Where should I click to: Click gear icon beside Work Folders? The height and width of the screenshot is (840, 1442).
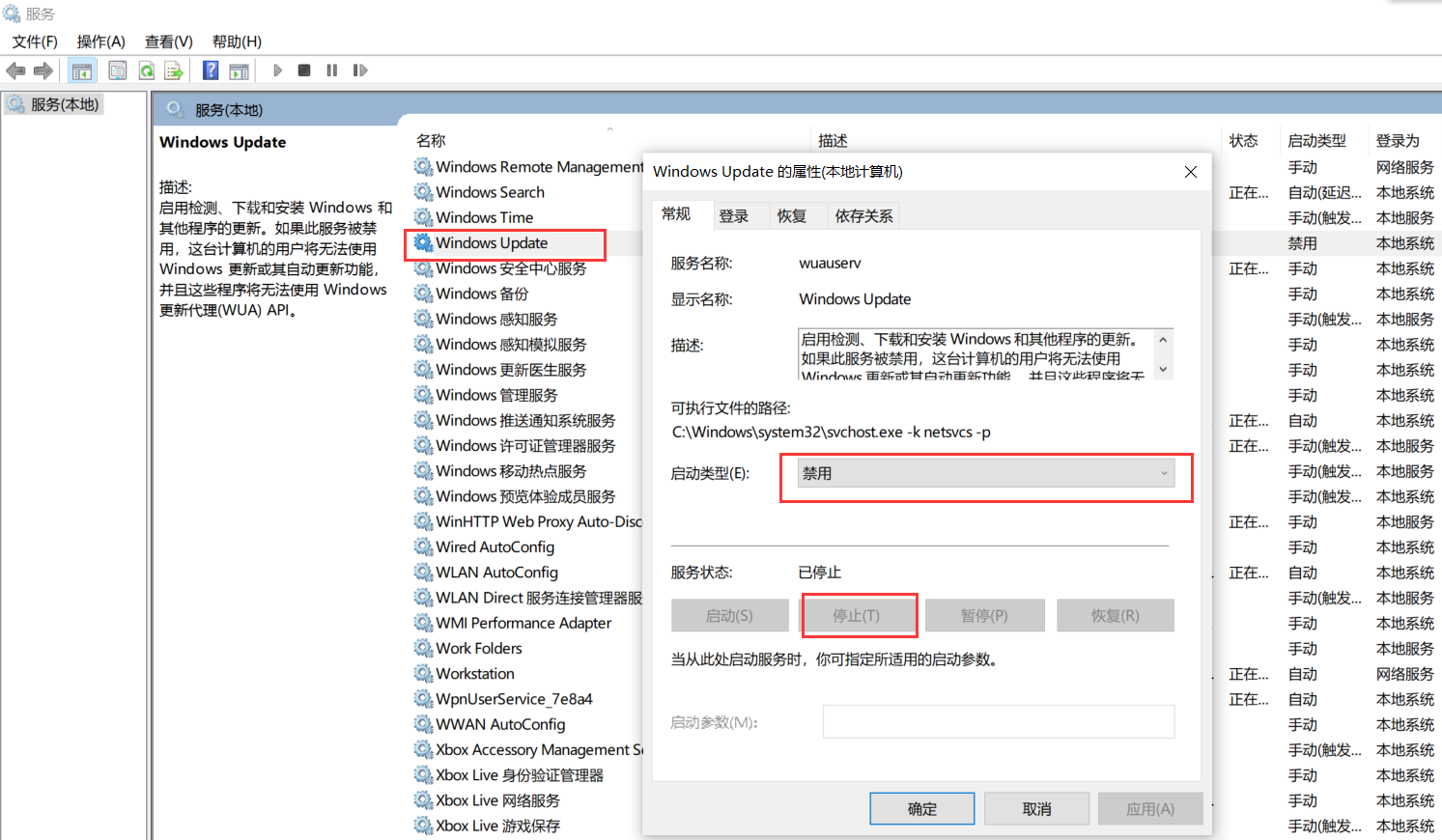click(x=423, y=648)
